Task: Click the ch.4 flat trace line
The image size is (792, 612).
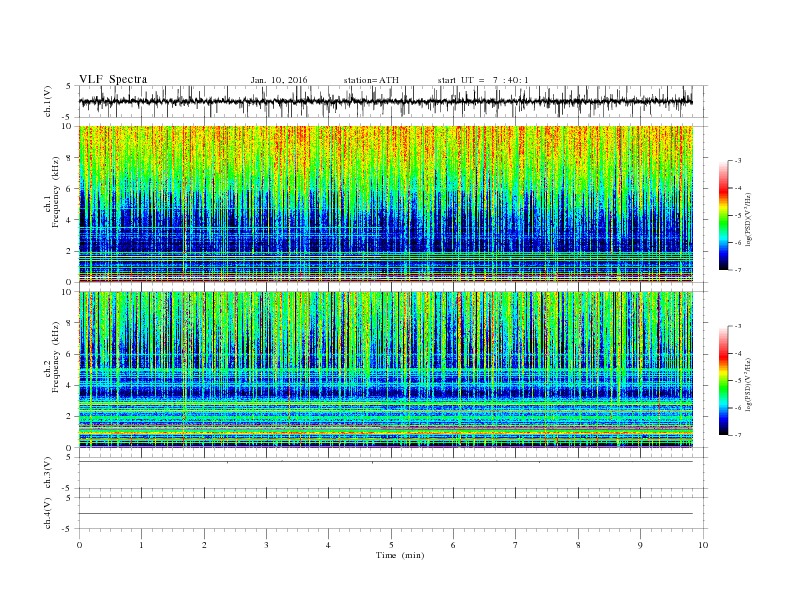Action: (x=386, y=514)
